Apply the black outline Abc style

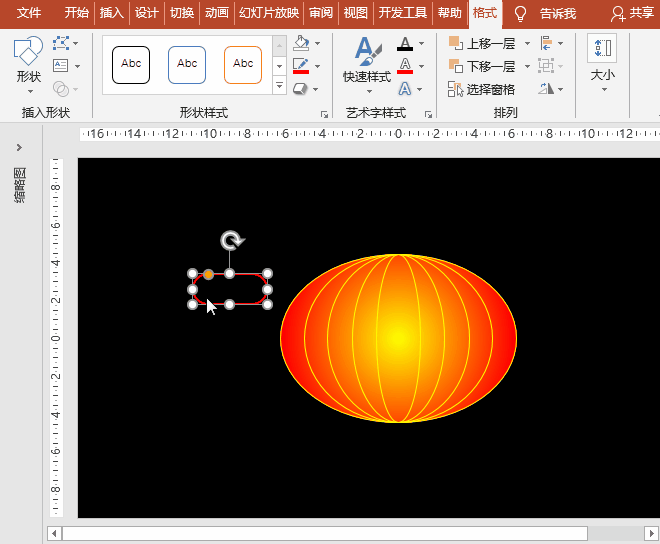click(131, 65)
